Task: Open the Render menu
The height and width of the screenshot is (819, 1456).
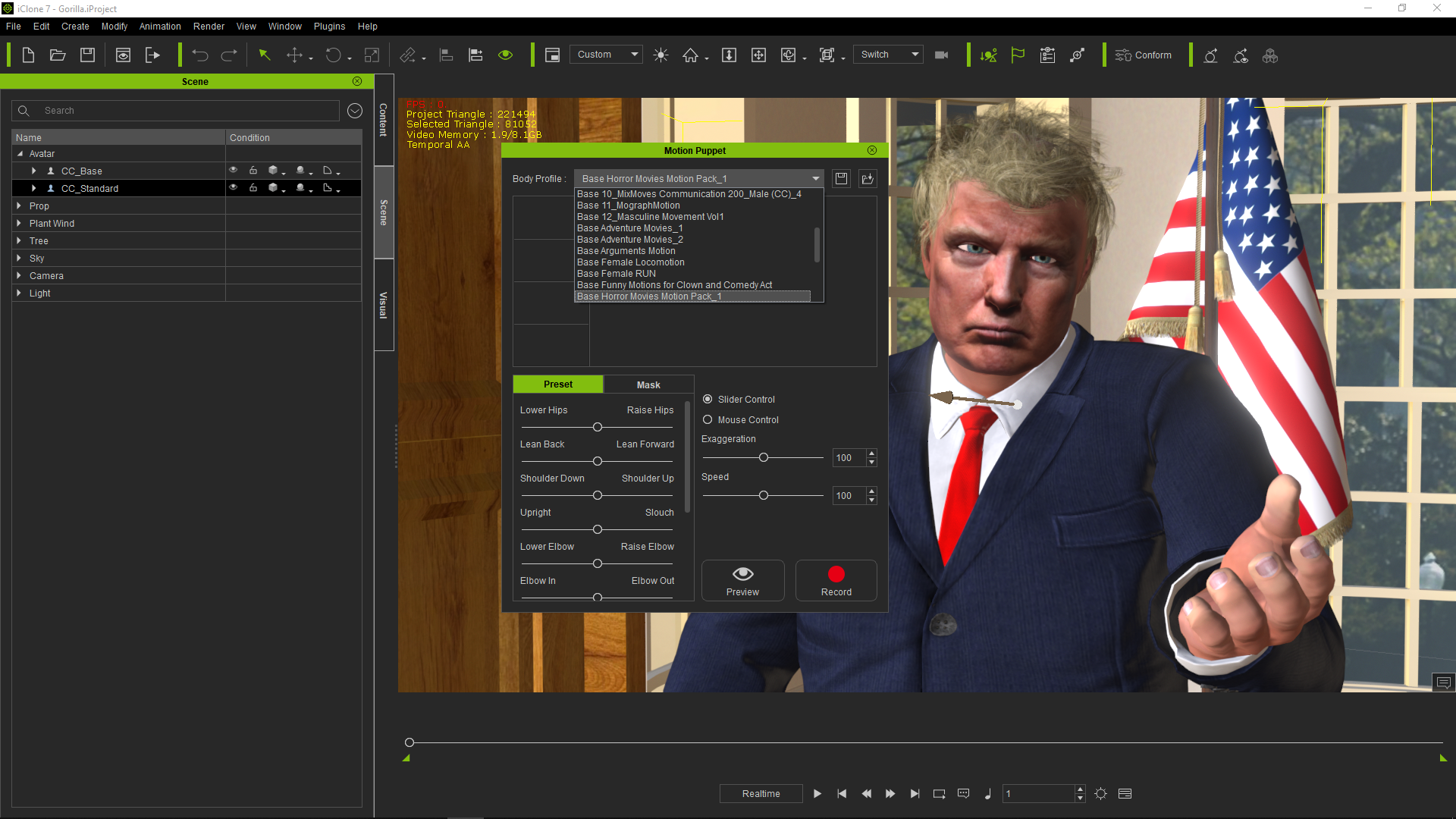Action: tap(209, 27)
